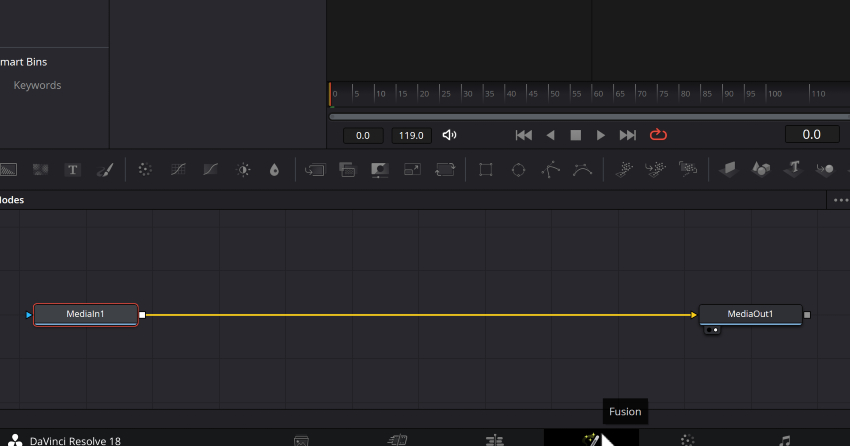Mute audio with the speaker icon
Screen dimensions: 850x446
pyautogui.click(x=449, y=135)
